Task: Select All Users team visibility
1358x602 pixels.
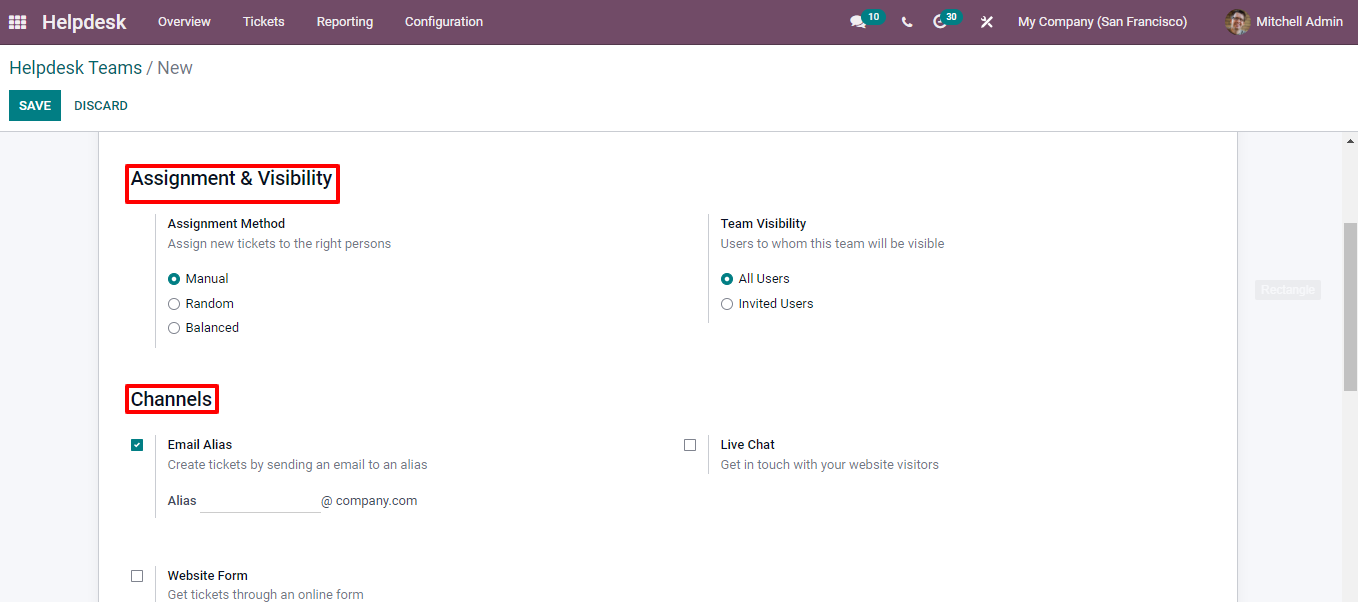Action: click(727, 279)
